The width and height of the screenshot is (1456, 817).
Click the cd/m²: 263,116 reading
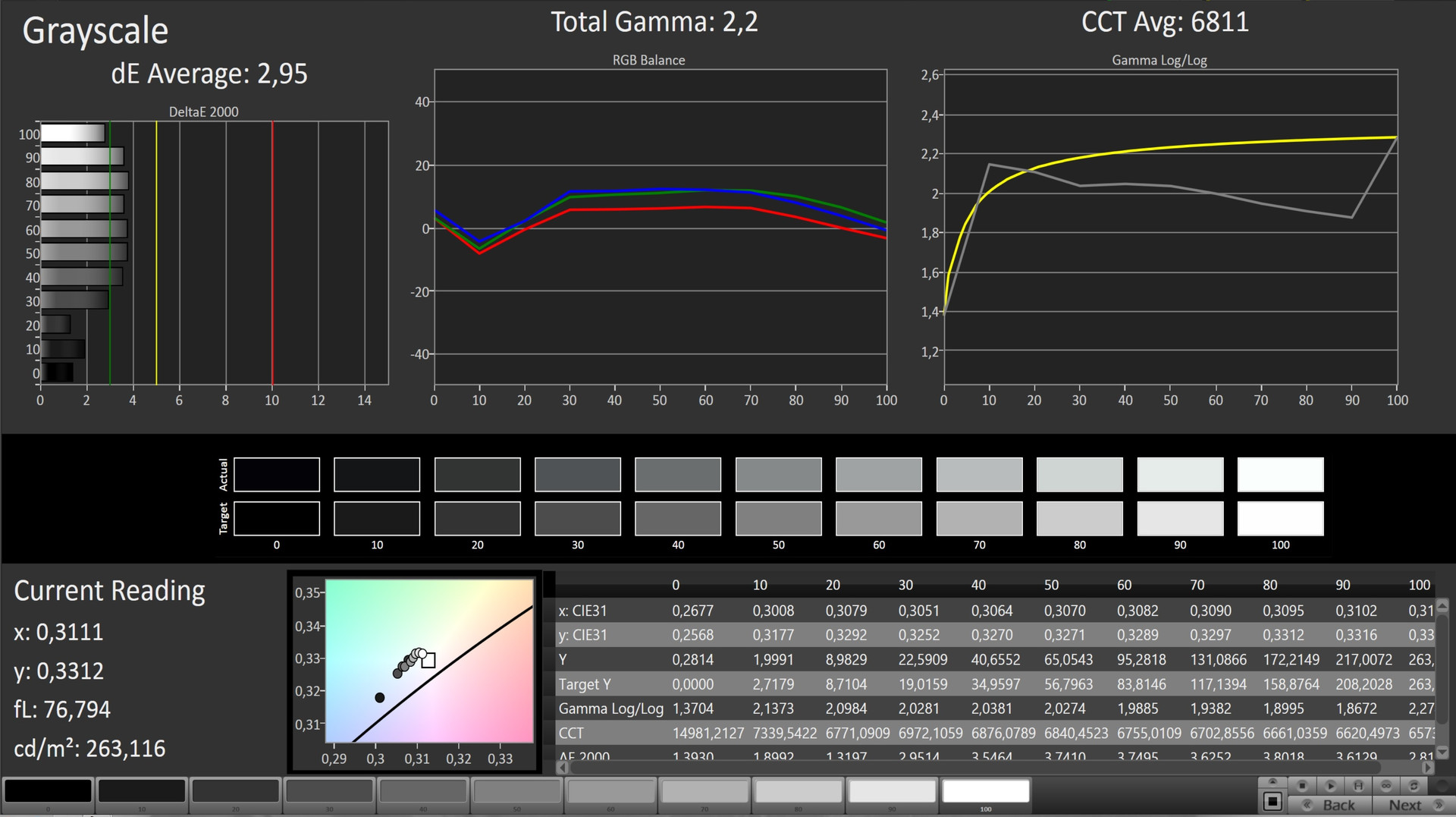pos(89,749)
